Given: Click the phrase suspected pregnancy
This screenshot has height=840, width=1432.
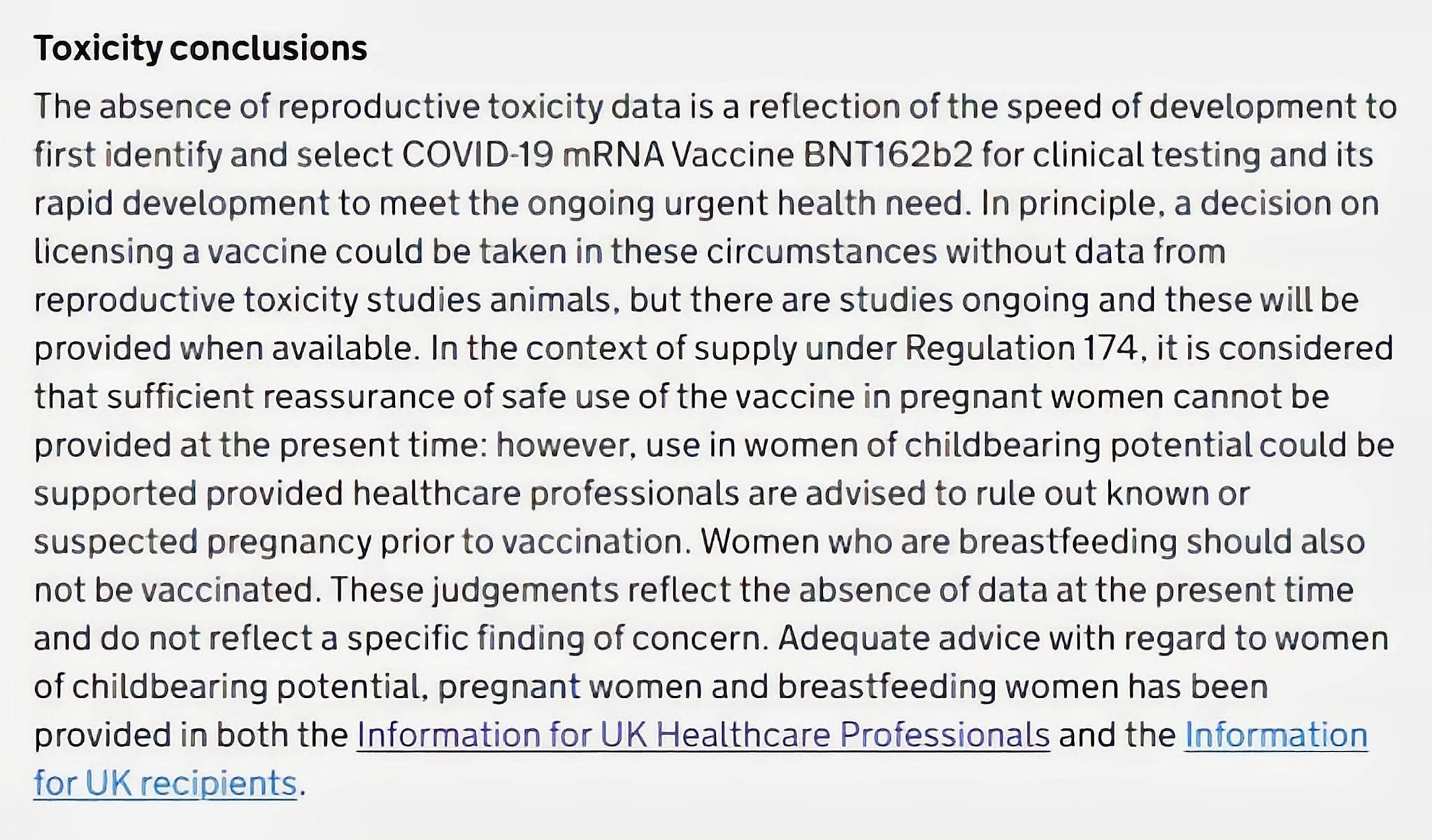Looking at the screenshot, I should click(x=203, y=542).
